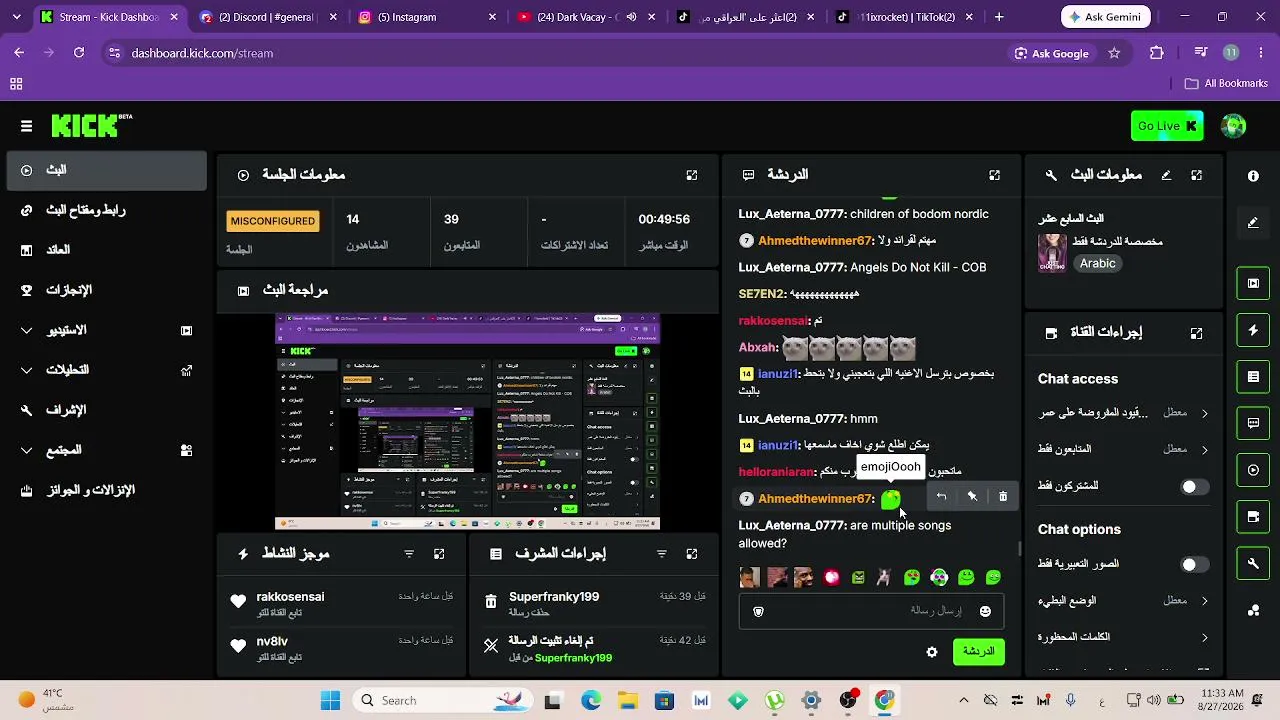
Task: Reply to Ahmedthewinner67's emoji message
Action: tap(941, 497)
